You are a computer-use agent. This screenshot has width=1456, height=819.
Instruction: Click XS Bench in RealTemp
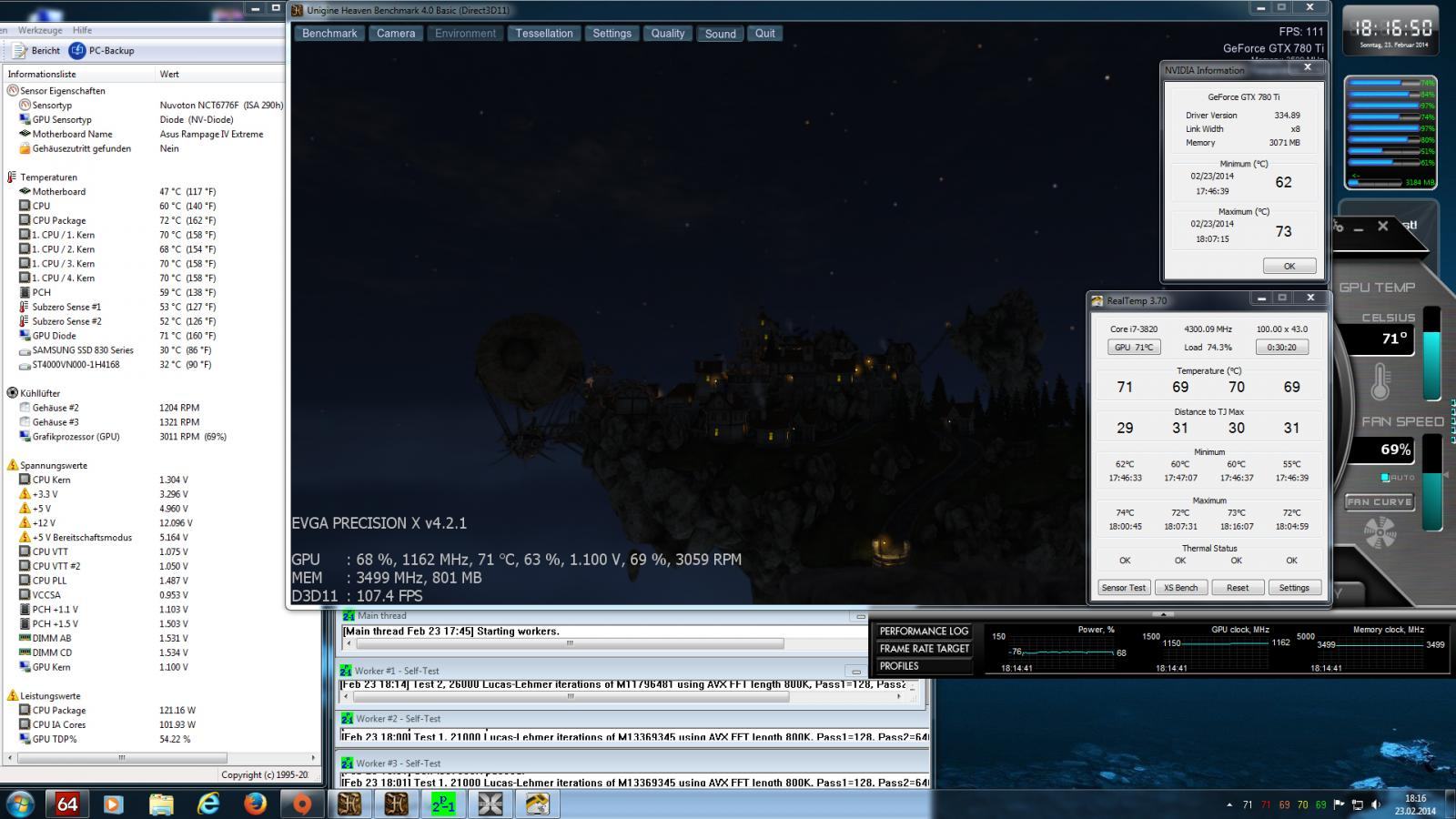coord(1181,588)
